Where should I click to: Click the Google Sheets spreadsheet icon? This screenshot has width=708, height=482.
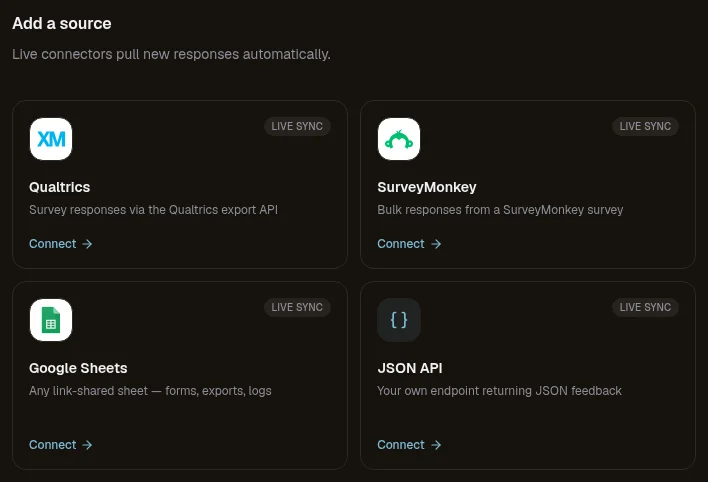coord(51,320)
